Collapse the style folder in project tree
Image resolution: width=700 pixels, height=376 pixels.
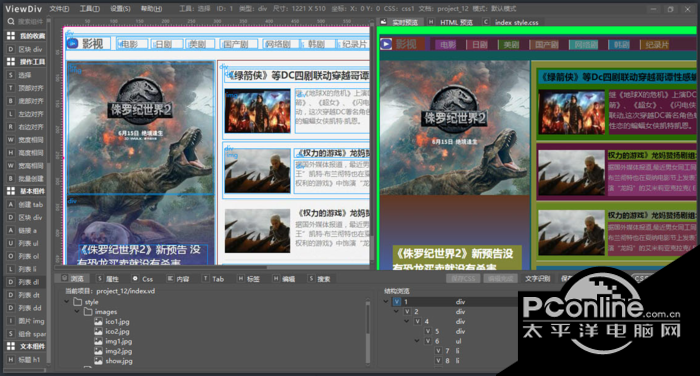[x=67, y=301]
